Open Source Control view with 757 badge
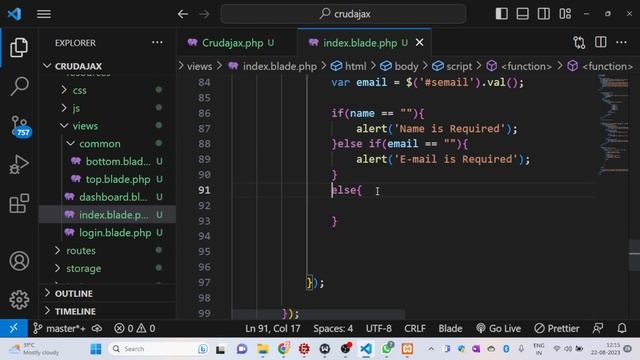 pos(20,126)
